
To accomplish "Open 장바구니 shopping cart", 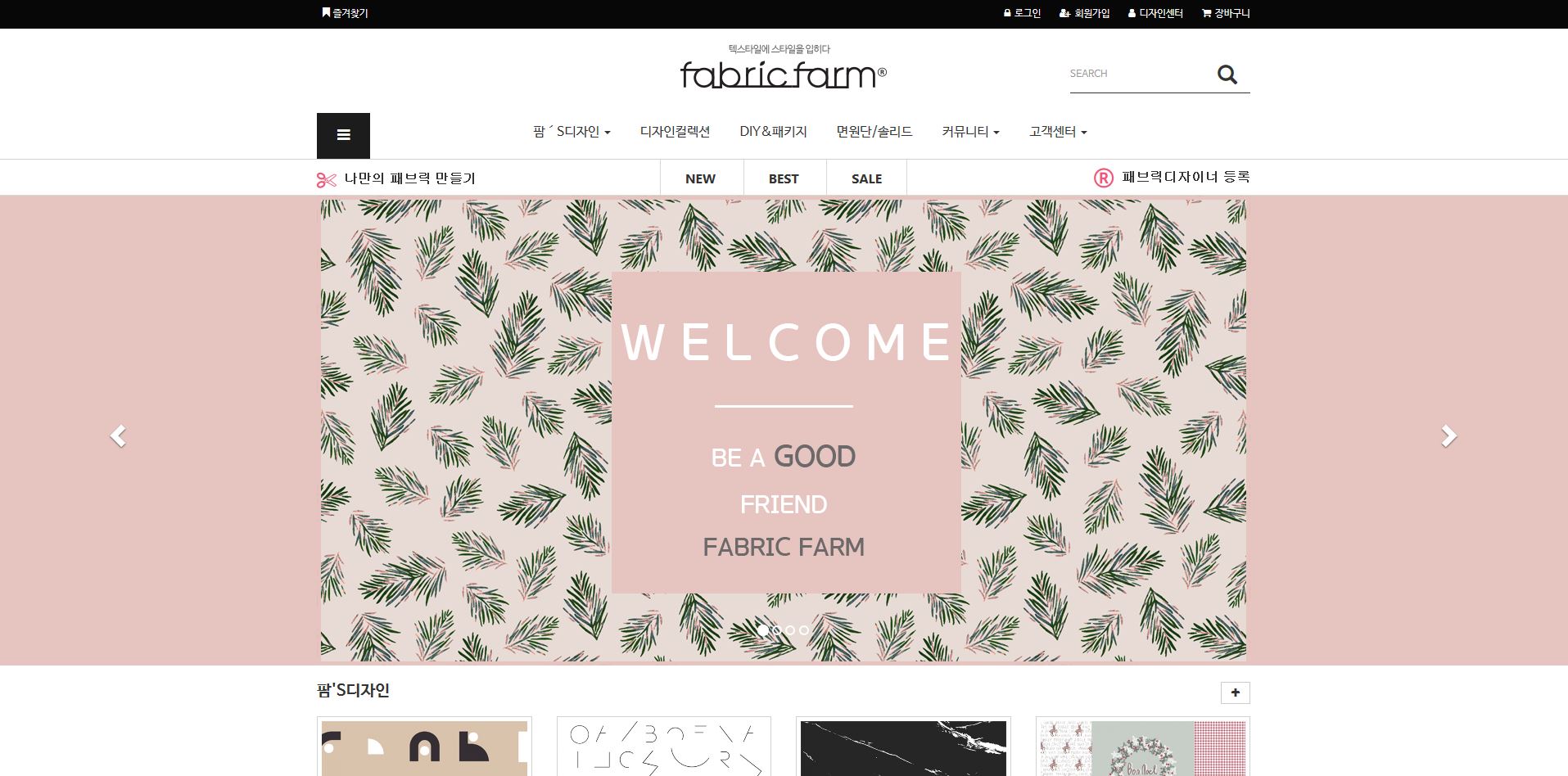I will 1225,13.
